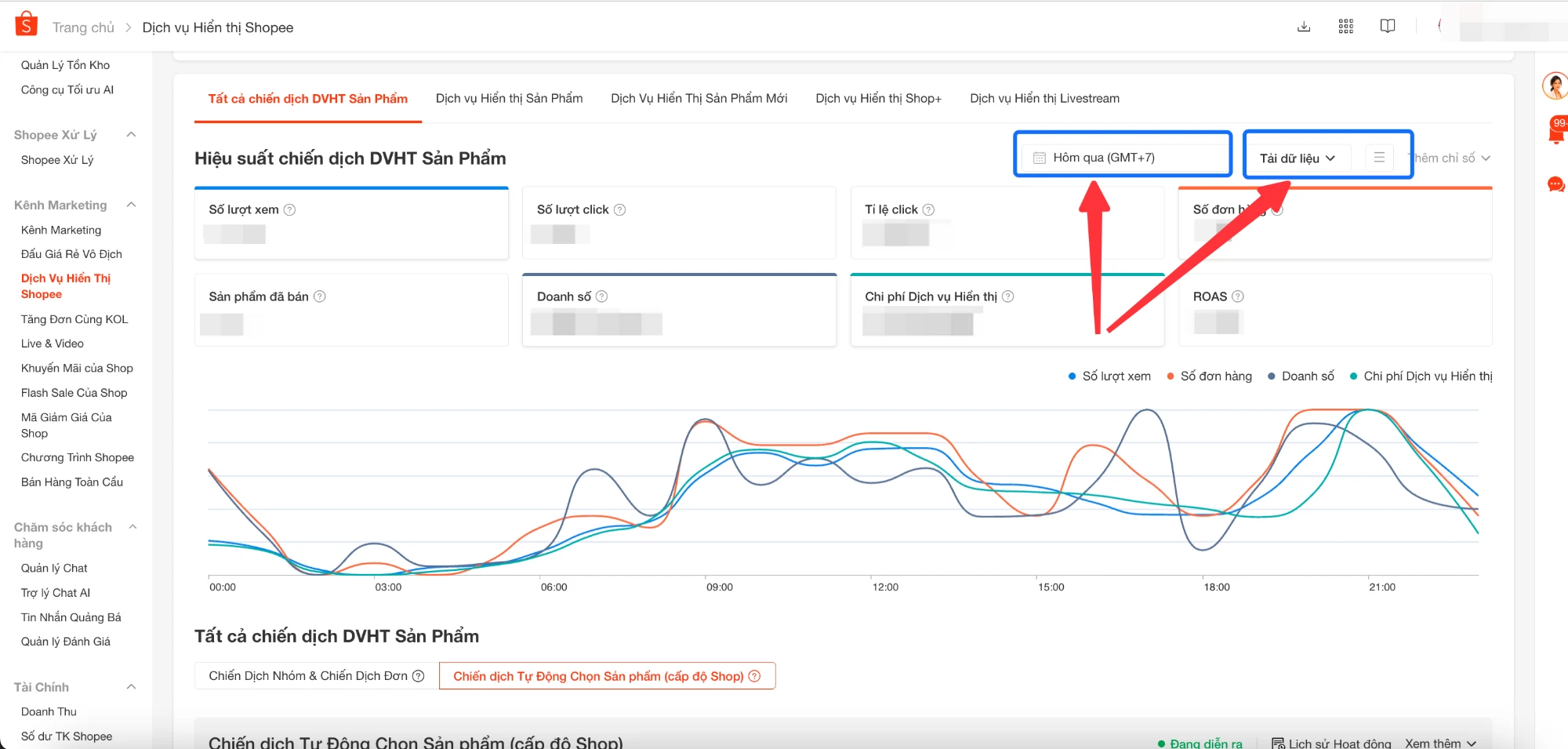
Task: Collapse the Kênh Marketing sidebar section
Action: click(x=132, y=205)
